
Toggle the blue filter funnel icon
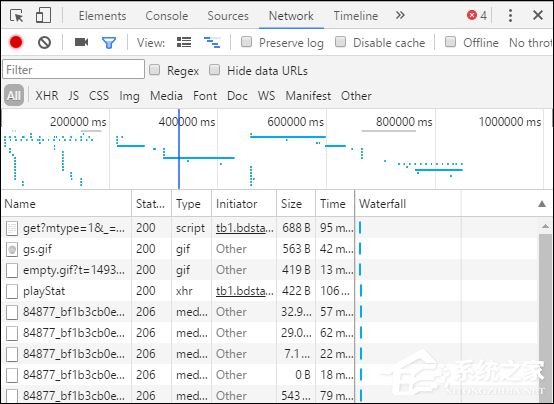tap(108, 43)
